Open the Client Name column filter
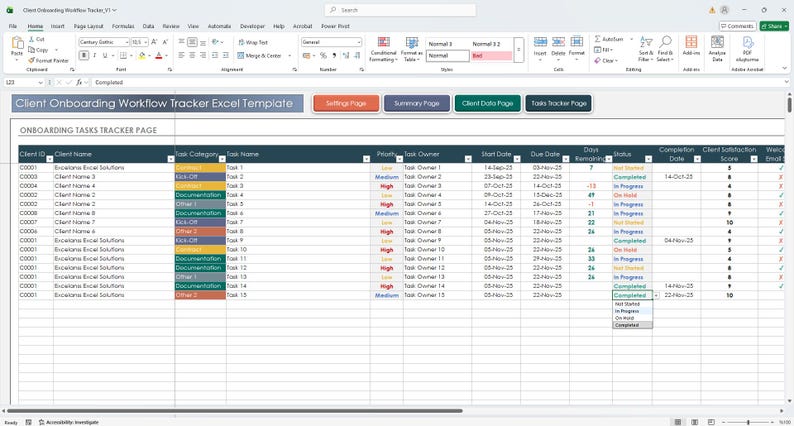 tap(171, 159)
